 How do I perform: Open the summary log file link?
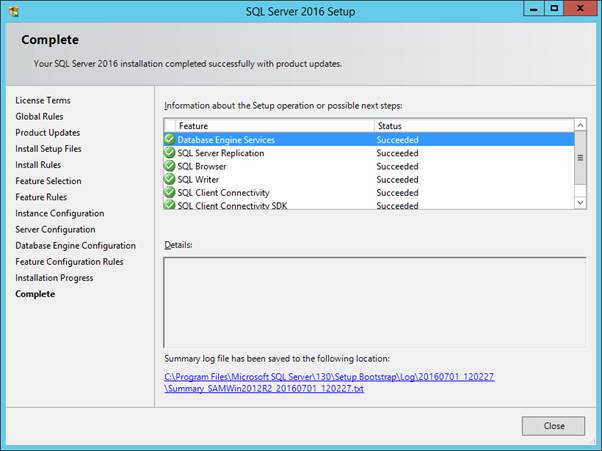(x=329, y=382)
